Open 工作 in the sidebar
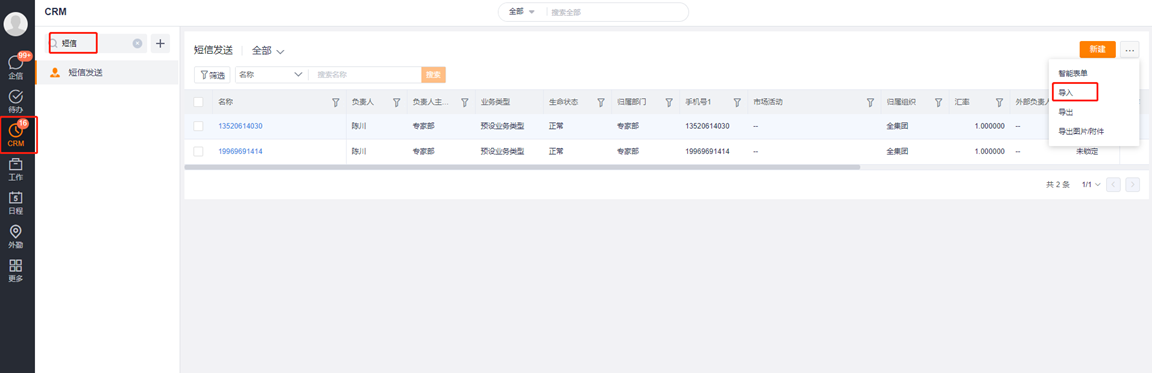1152x373 pixels. click(15, 170)
